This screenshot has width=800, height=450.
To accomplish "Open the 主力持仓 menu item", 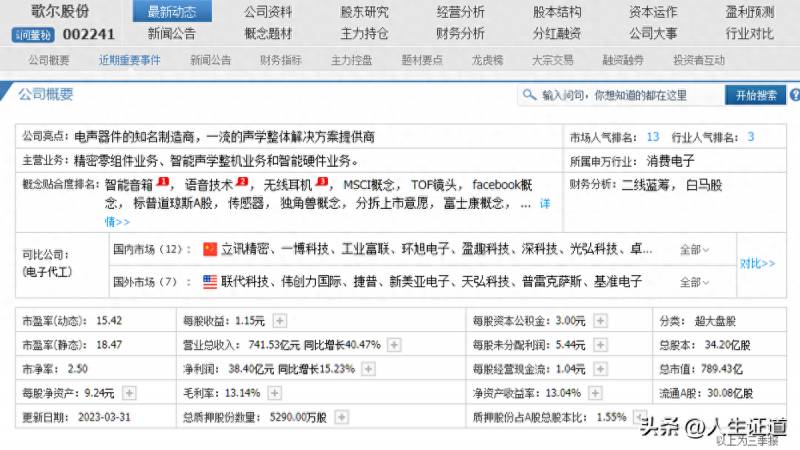I will point(364,34).
